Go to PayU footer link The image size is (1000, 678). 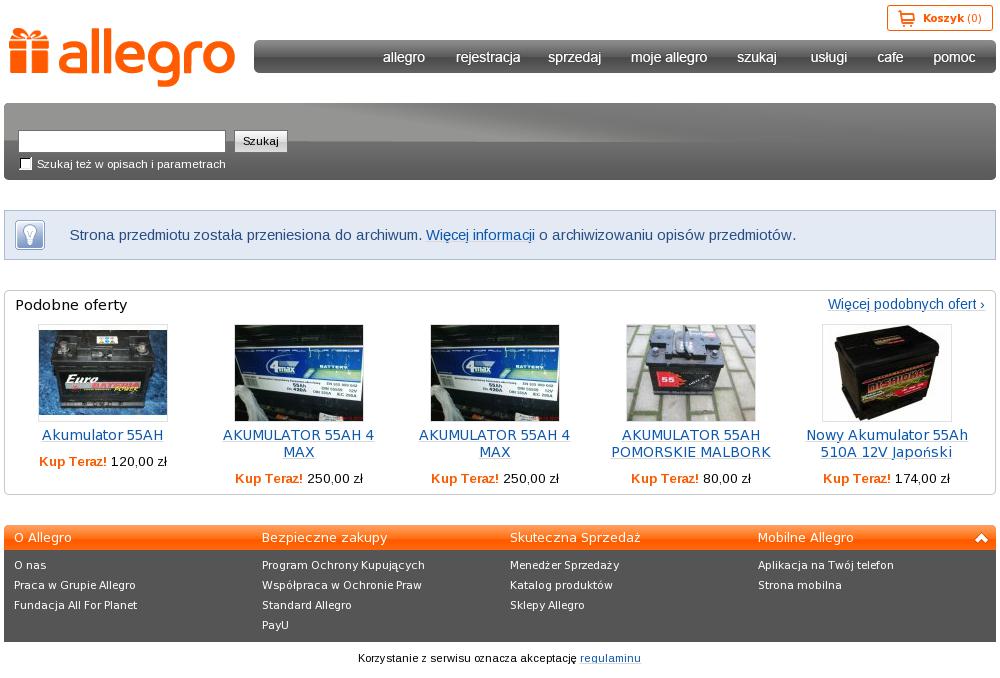tap(276, 625)
